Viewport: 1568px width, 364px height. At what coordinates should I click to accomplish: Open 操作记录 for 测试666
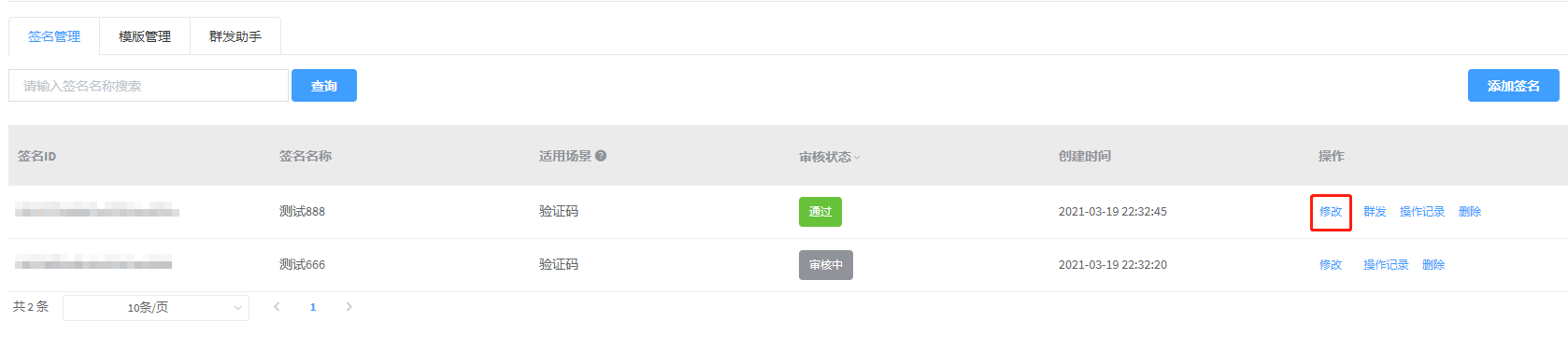point(1386,265)
